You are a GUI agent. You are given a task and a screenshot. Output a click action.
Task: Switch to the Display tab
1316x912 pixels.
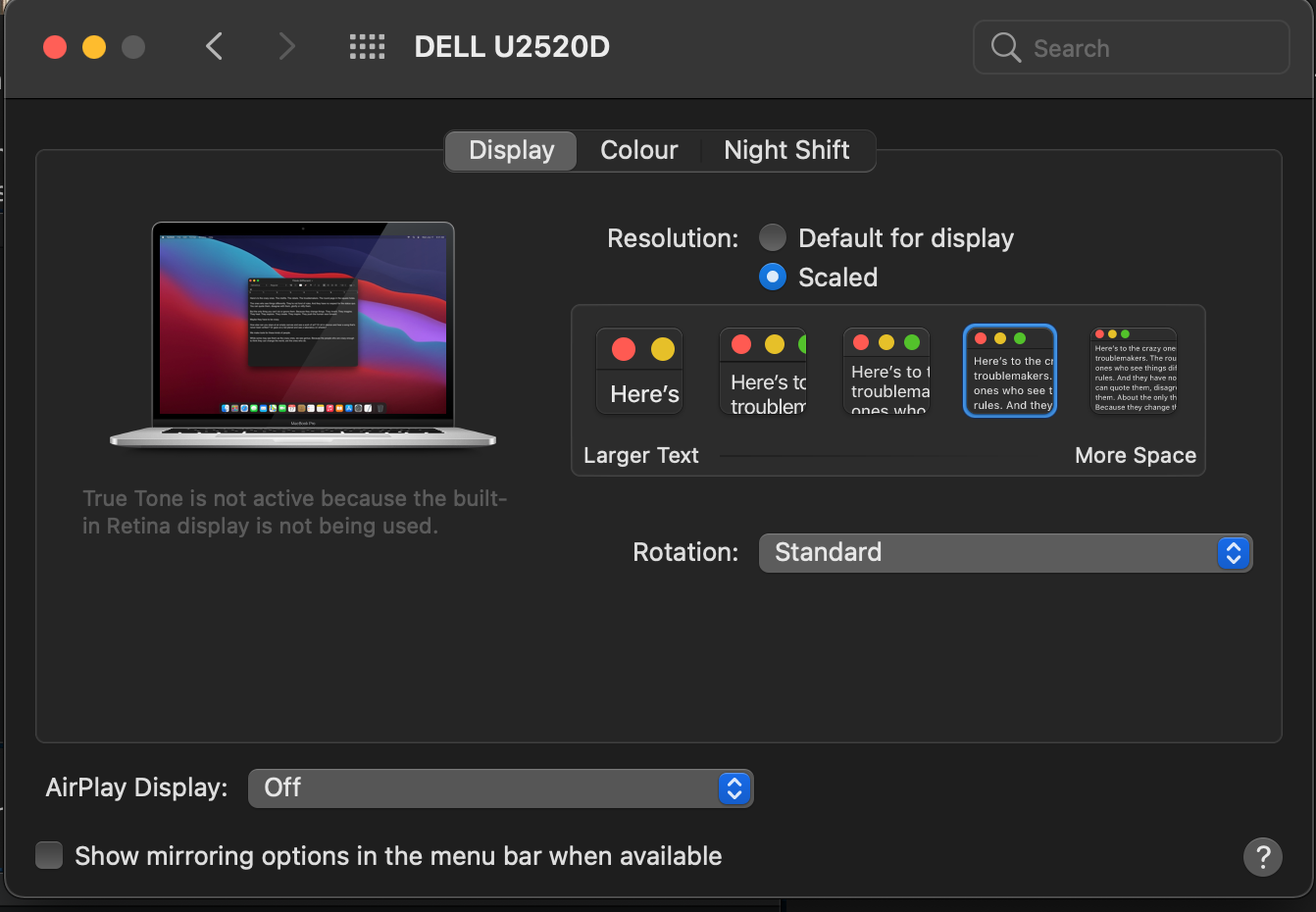click(511, 150)
